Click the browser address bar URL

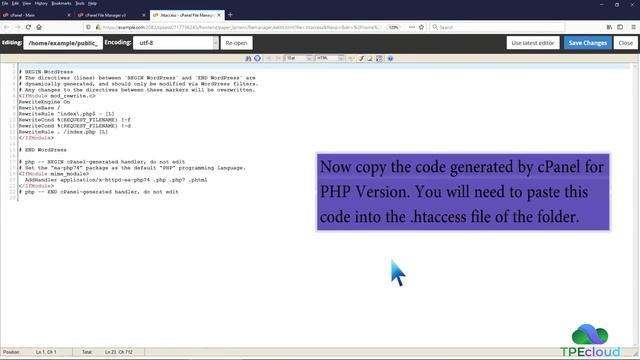point(242,27)
